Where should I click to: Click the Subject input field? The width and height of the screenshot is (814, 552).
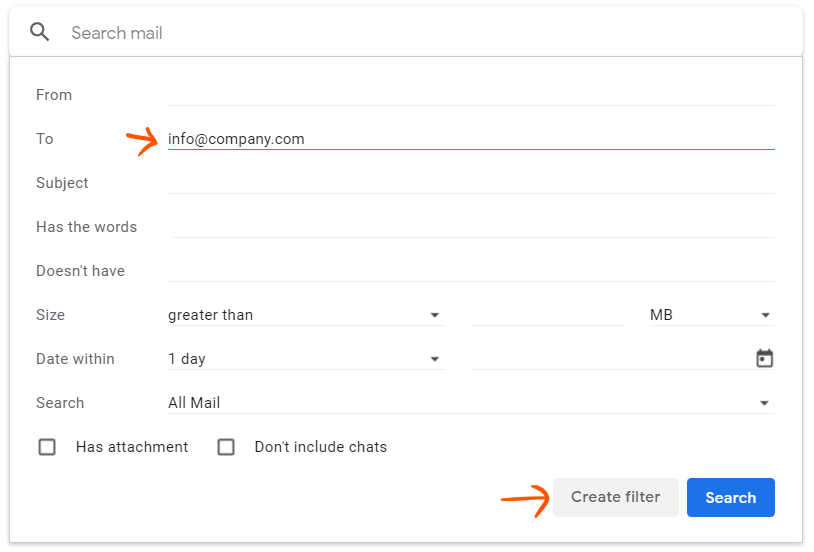click(x=470, y=182)
